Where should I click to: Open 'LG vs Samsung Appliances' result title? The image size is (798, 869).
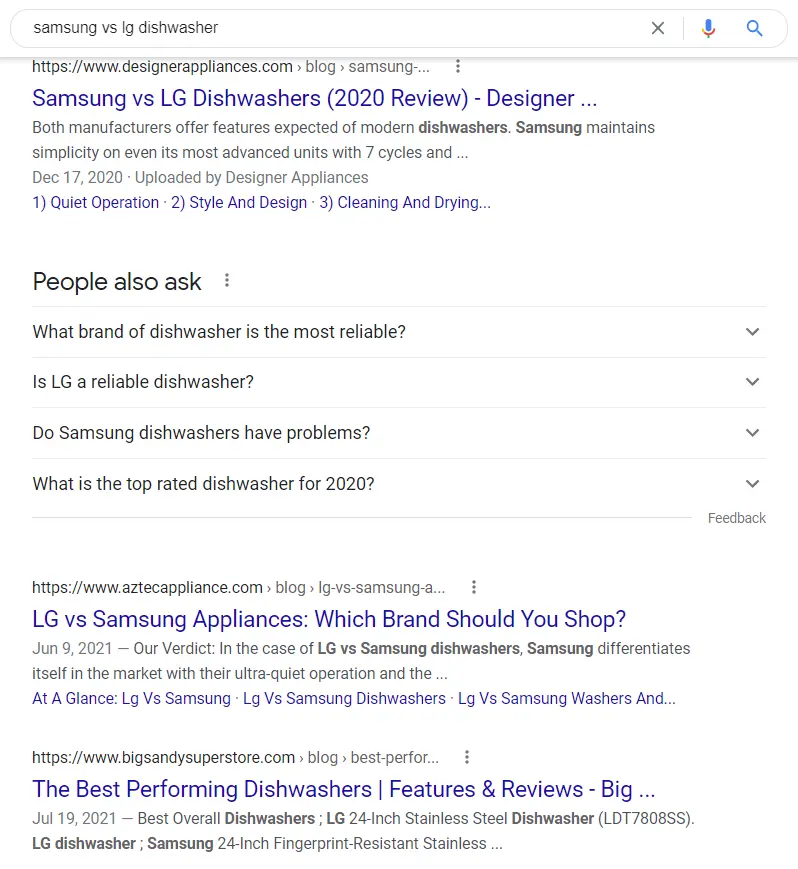click(329, 618)
